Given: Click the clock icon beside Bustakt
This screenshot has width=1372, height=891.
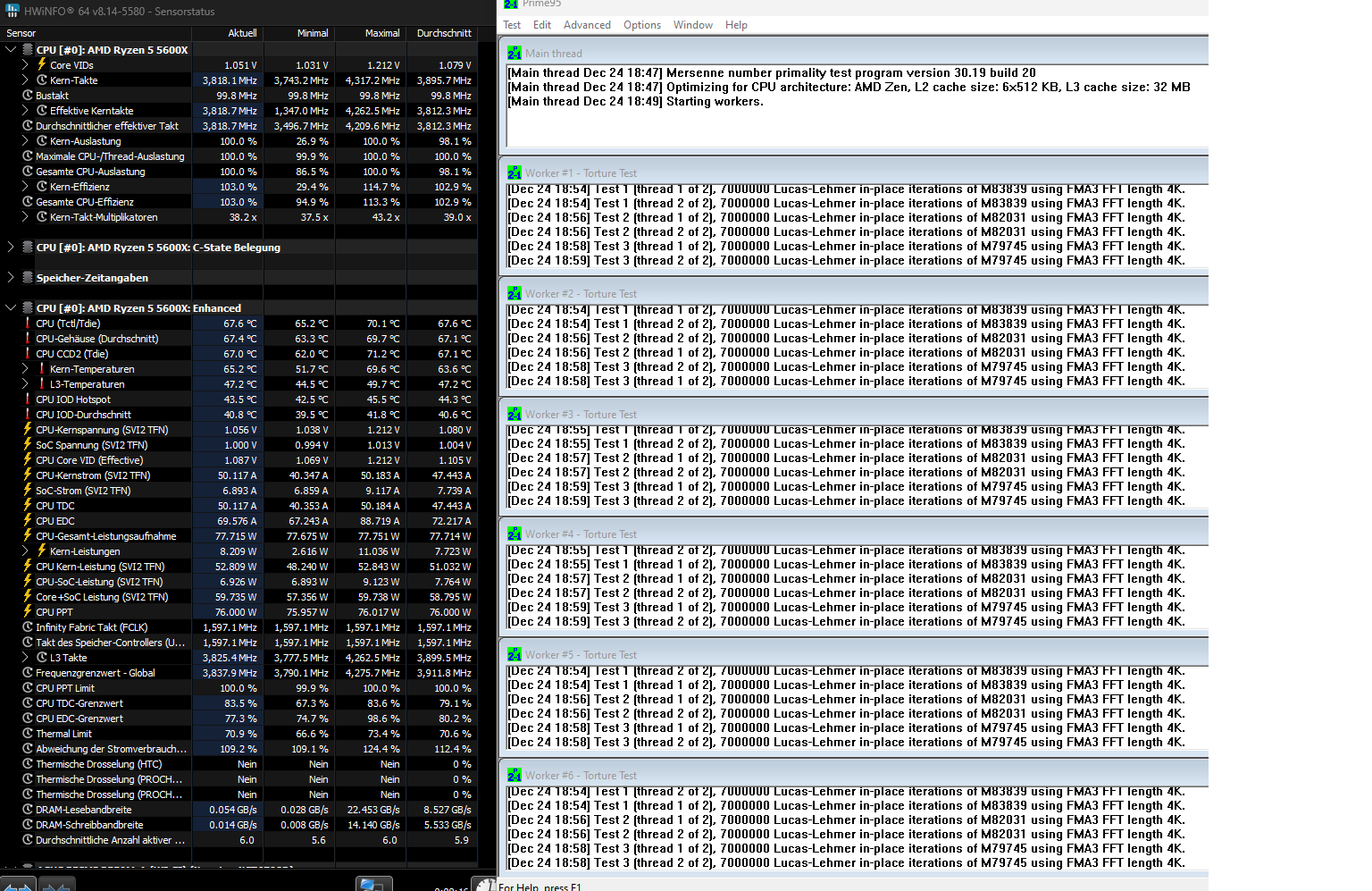Looking at the screenshot, I should [28, 96].
